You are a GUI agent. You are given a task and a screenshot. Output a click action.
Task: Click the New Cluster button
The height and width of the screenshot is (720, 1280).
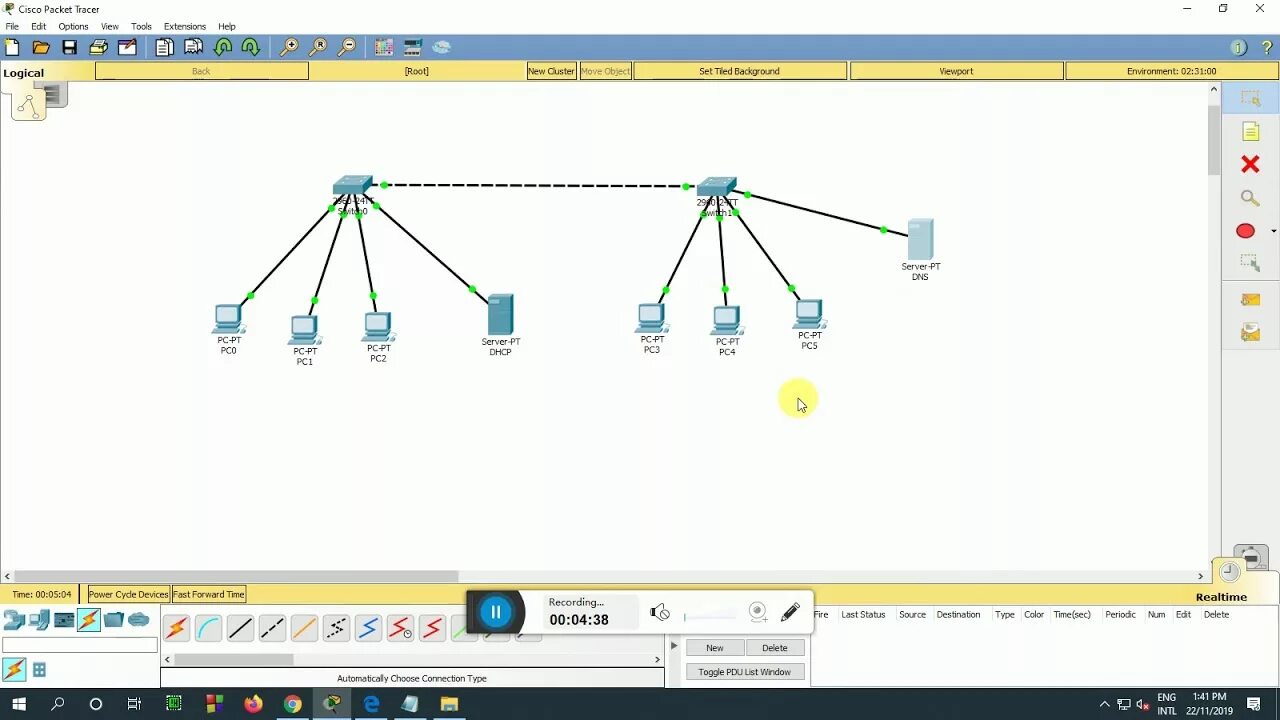(552, 71)
